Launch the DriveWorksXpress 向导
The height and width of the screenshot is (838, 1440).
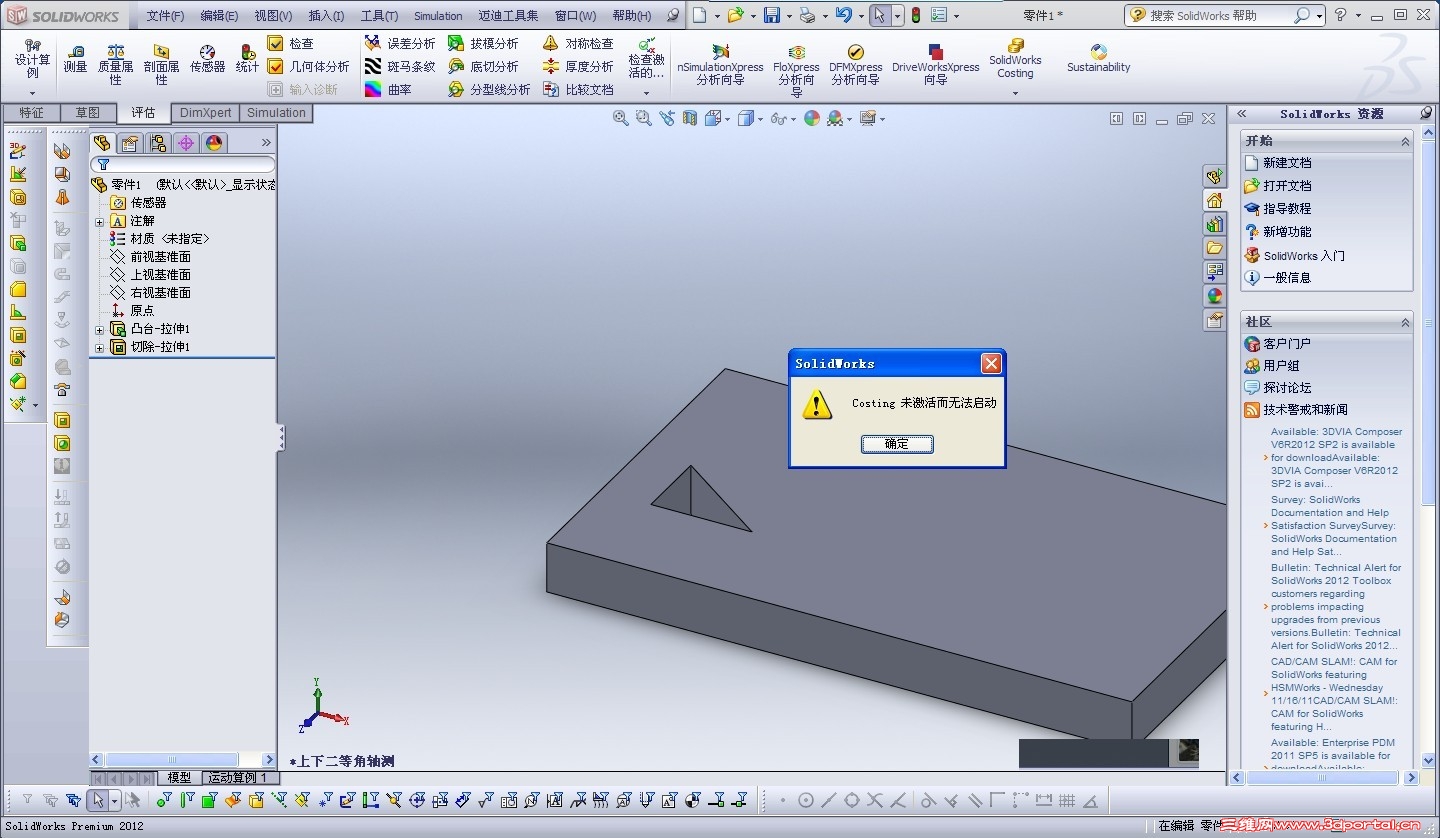click(935, 65)
